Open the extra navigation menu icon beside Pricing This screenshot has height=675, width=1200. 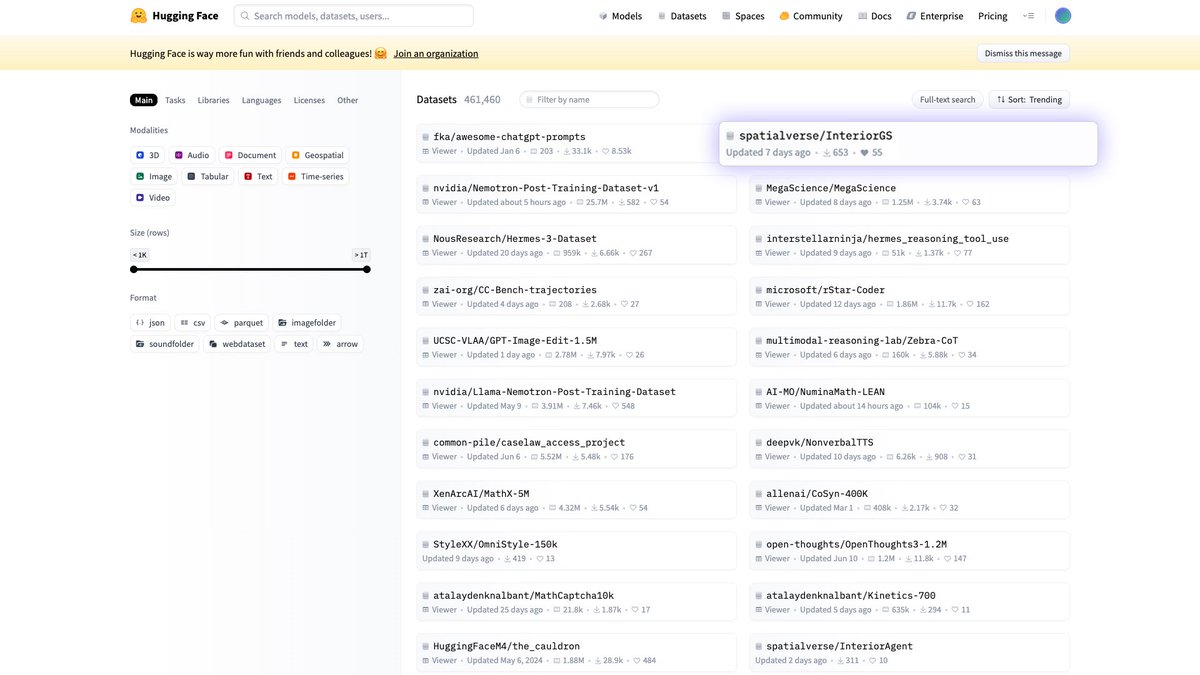point(1029,16)
